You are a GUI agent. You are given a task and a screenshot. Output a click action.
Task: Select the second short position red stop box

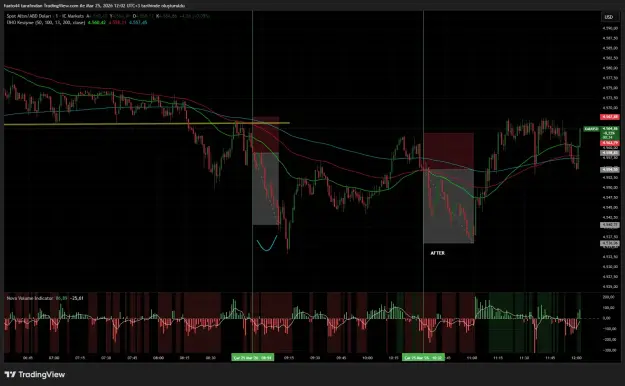coord(448,151)
